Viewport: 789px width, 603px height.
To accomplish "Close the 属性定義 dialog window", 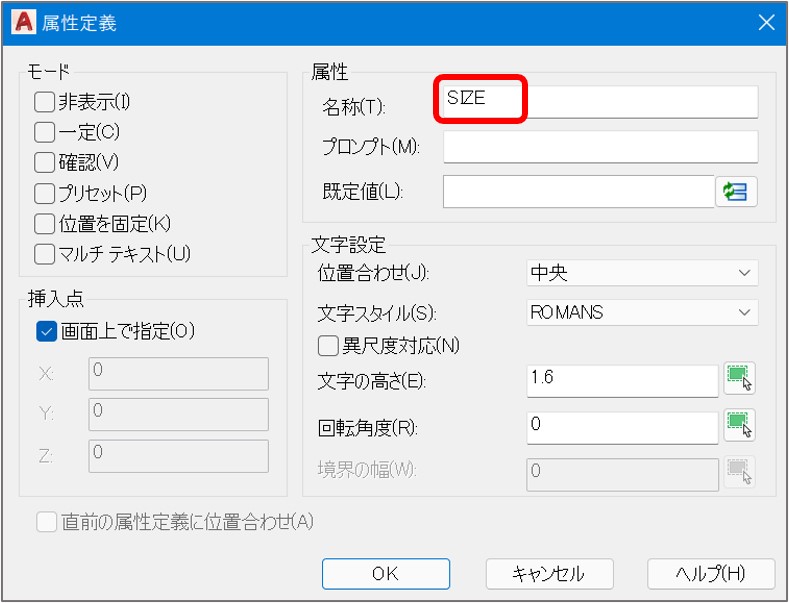I will coord(766,23).
